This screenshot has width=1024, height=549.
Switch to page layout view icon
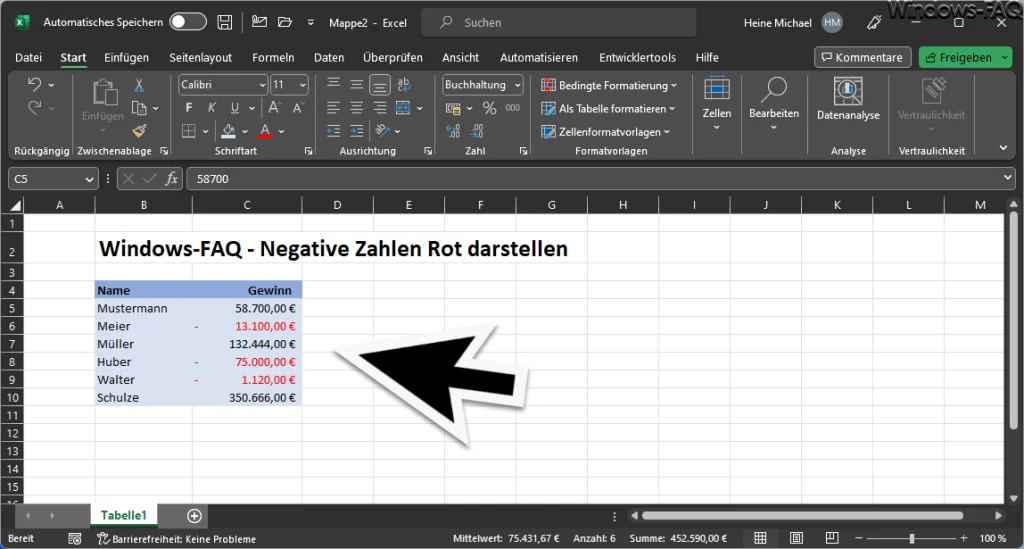tap(796, 538)
